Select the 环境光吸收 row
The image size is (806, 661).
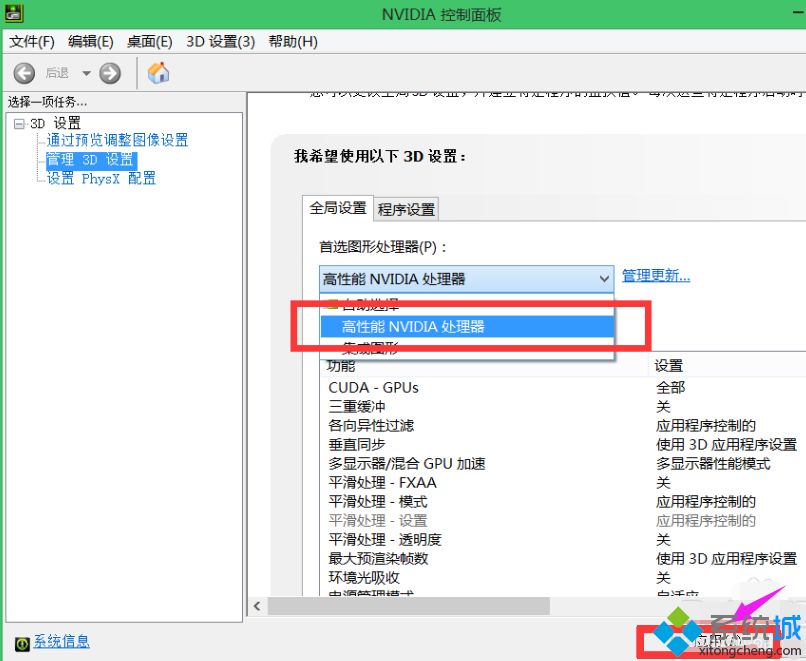click(562, 578)
